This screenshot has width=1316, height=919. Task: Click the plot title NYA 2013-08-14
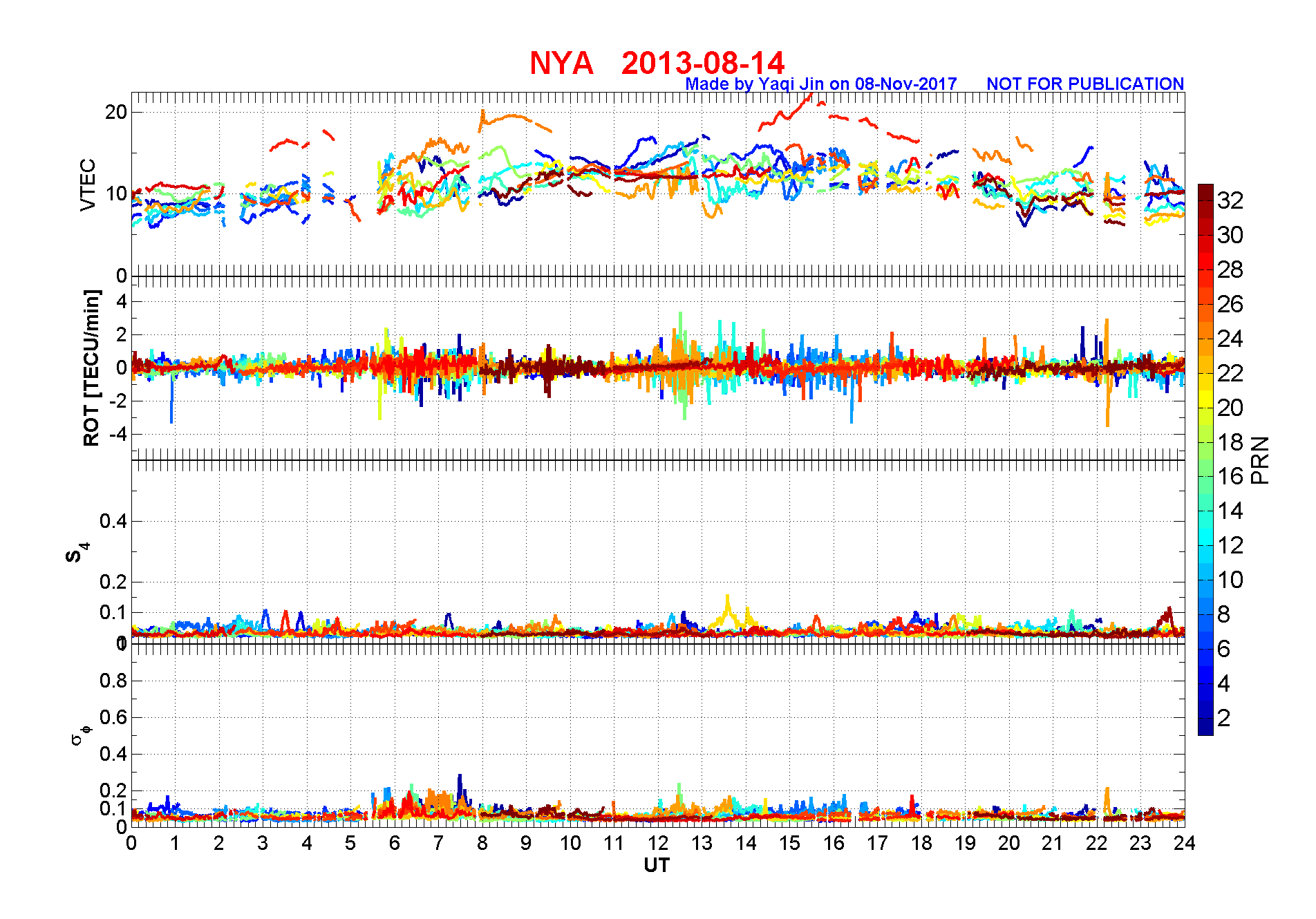tap(657, 63)
